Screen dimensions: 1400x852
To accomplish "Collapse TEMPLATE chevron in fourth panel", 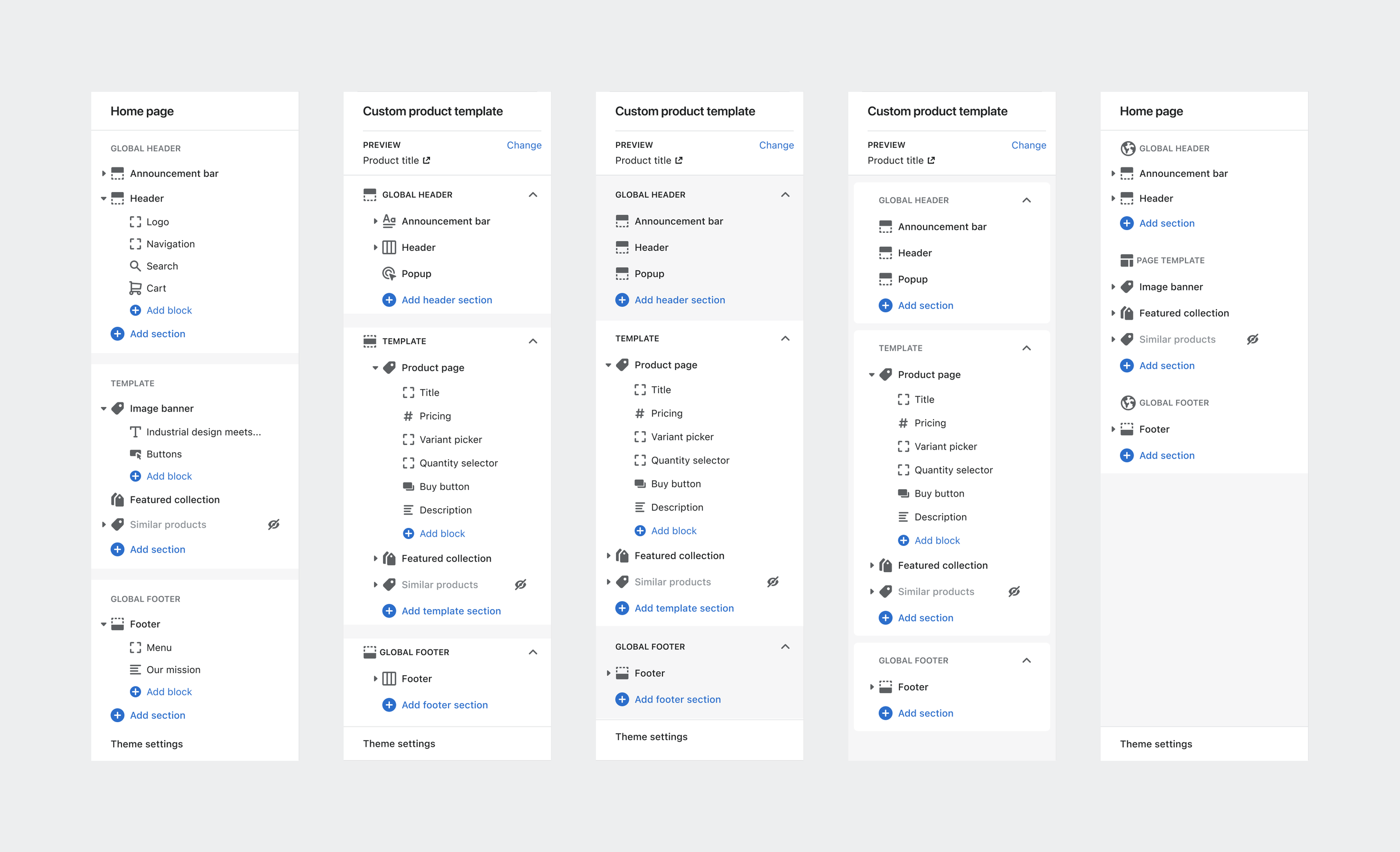I will [1026, 348].
